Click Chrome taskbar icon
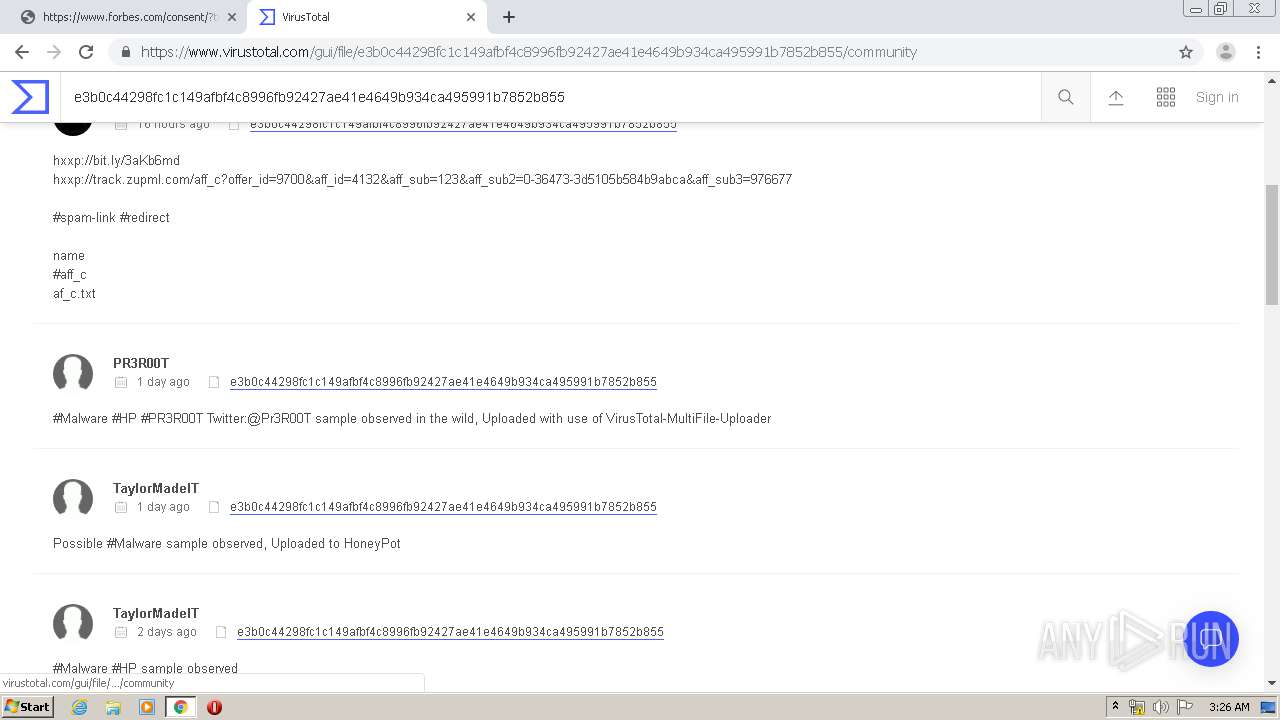 [181, 707]
